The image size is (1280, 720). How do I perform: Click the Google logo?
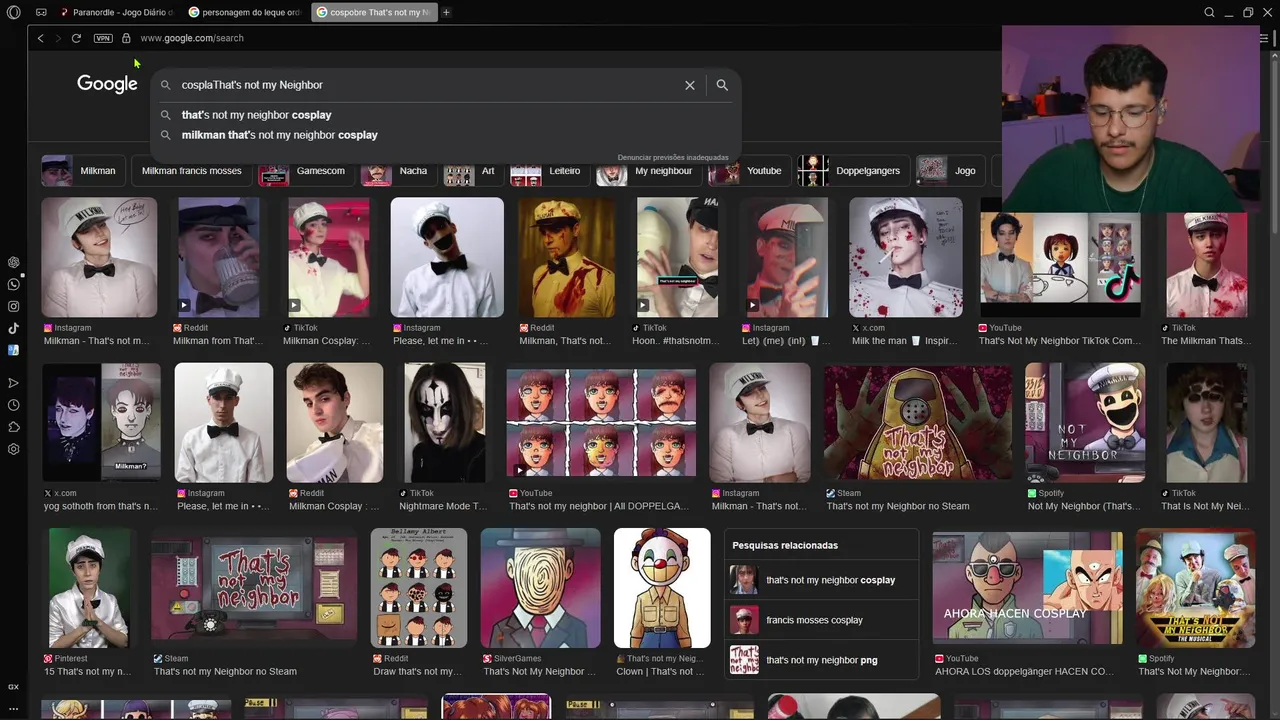coord(107,85)
